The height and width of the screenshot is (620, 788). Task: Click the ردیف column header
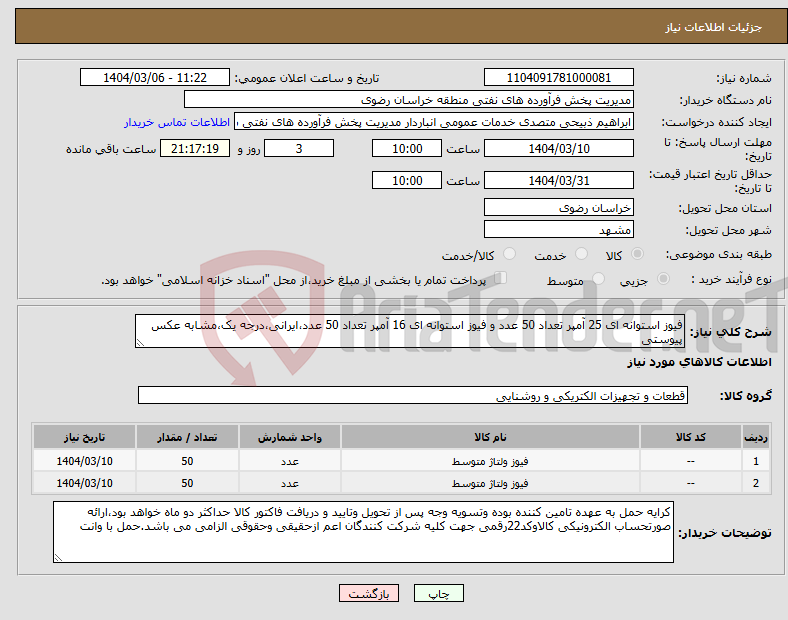point(756,437)
